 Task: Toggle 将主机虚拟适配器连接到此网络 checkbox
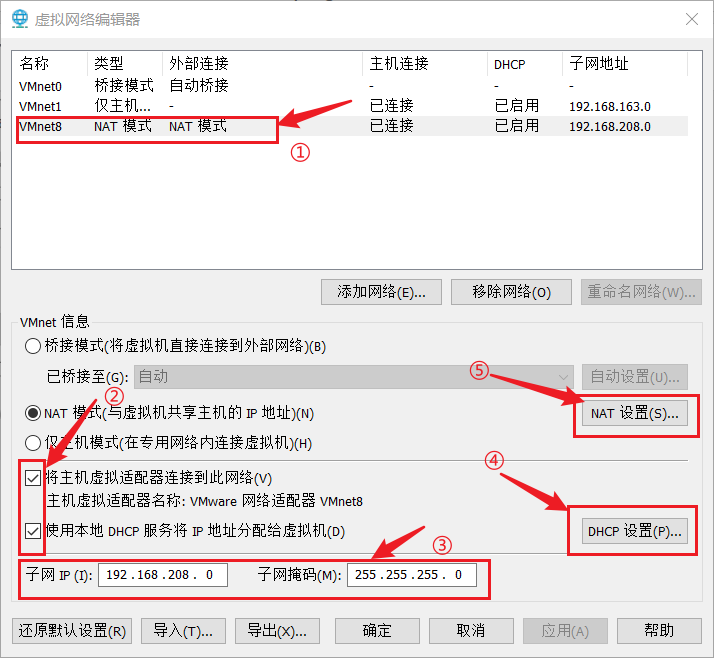tap(33, 478)
